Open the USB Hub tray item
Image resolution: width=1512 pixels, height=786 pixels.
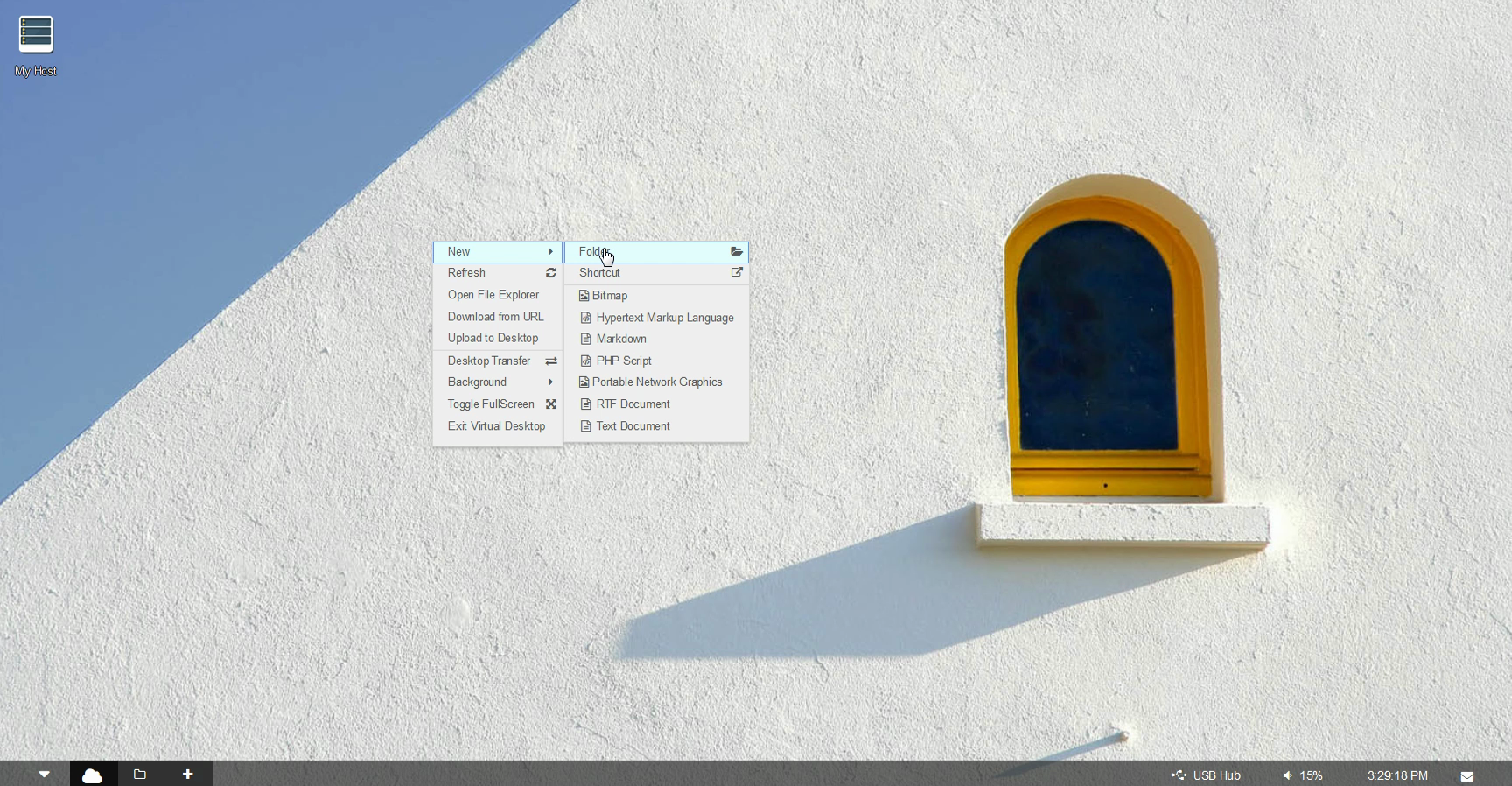tap(1207, 775)
